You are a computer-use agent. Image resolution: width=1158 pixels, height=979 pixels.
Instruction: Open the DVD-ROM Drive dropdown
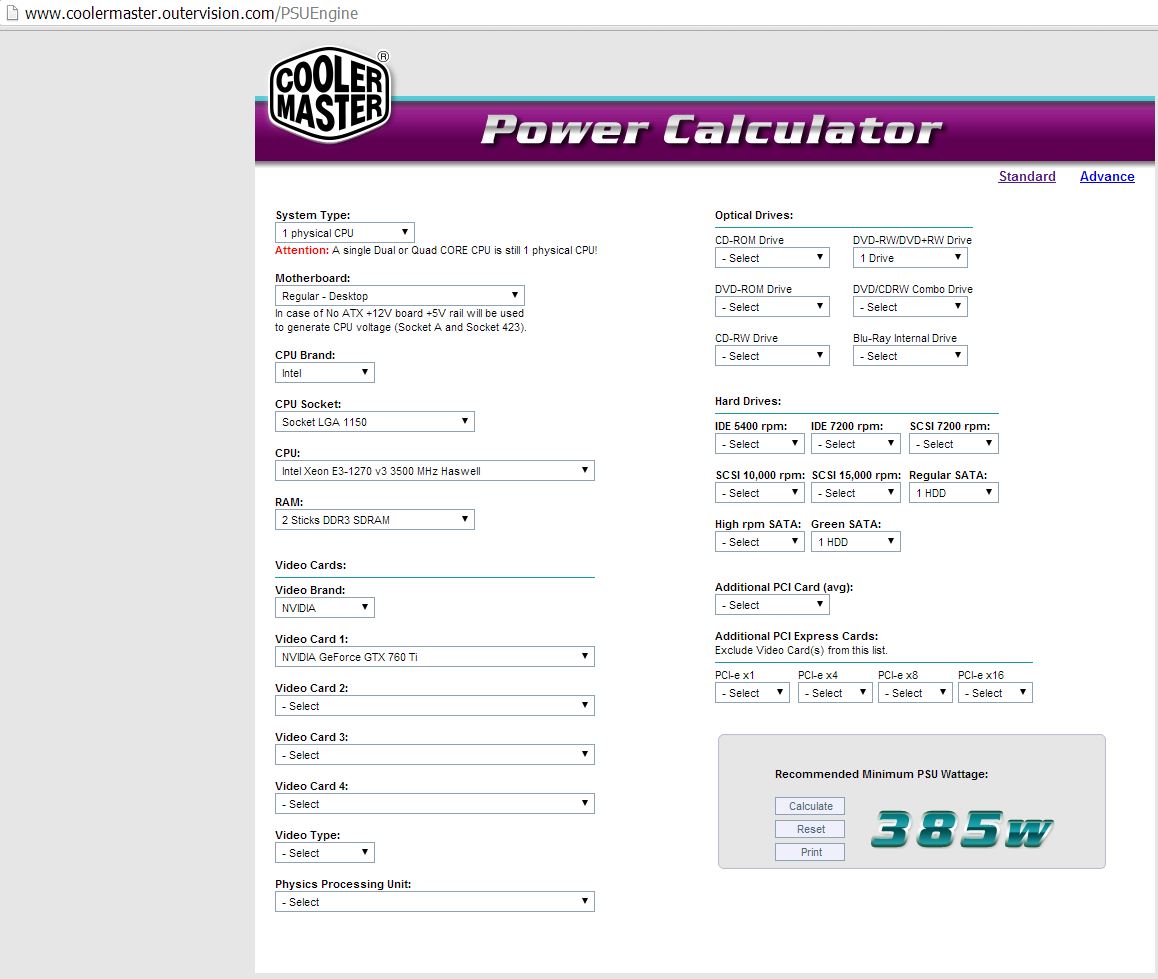772,306
